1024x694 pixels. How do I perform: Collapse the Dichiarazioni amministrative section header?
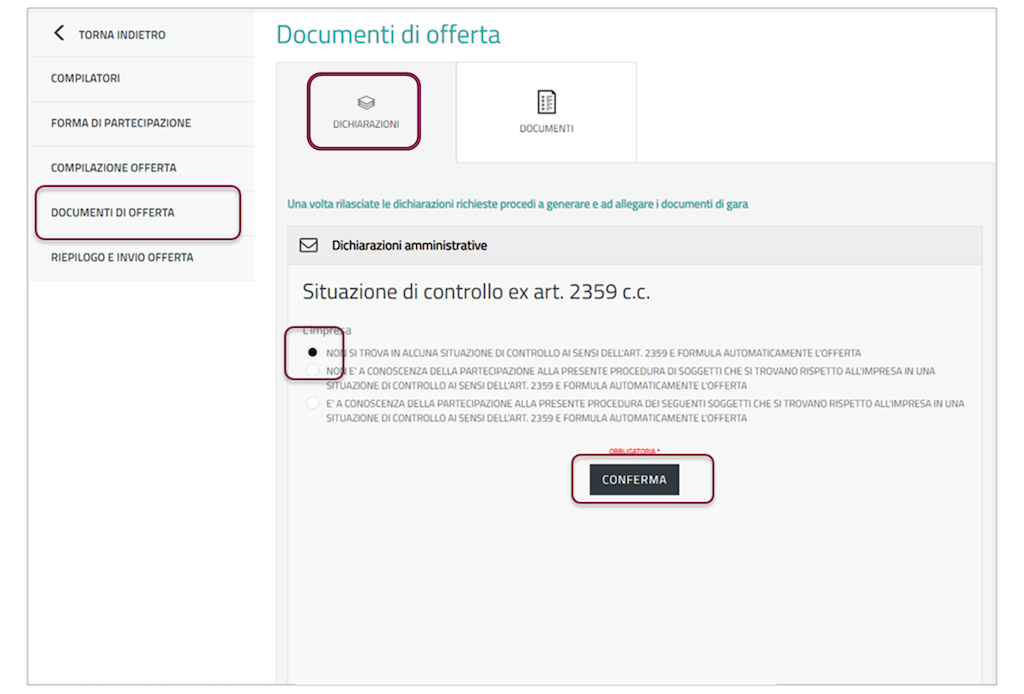pyautogui.click(x=634, y=245)
